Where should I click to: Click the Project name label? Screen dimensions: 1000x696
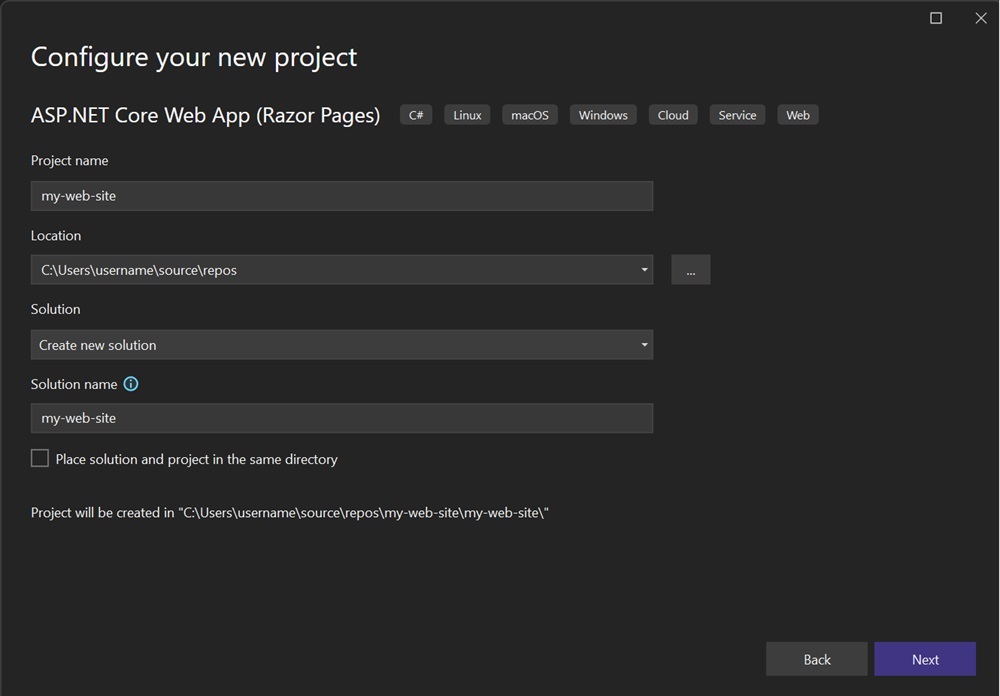[70, 161]
